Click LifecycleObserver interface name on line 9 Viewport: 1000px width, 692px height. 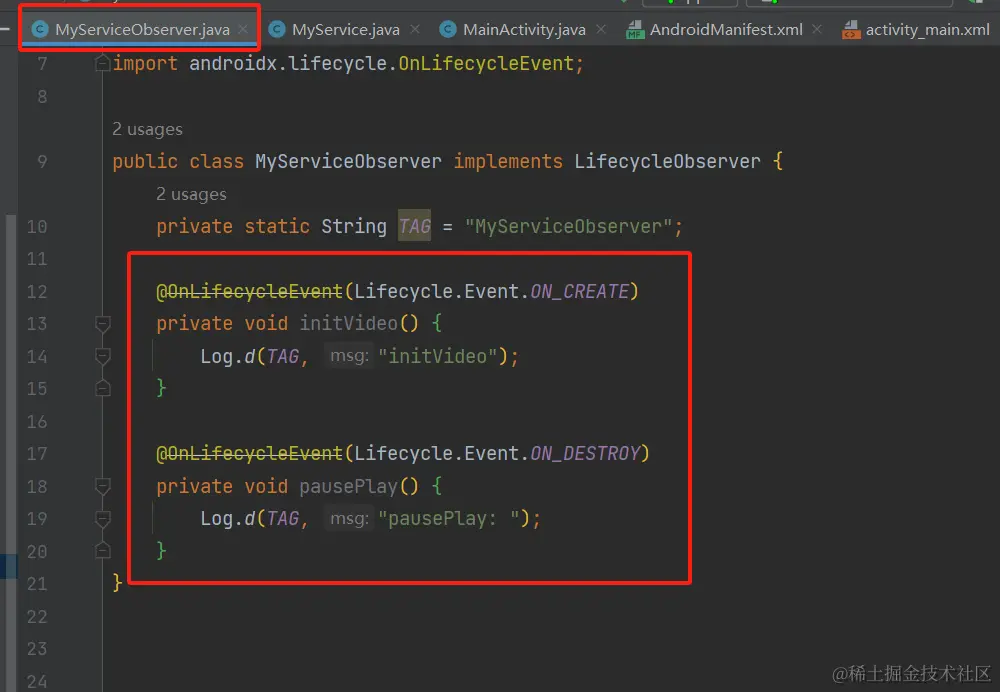pos(667,161)
